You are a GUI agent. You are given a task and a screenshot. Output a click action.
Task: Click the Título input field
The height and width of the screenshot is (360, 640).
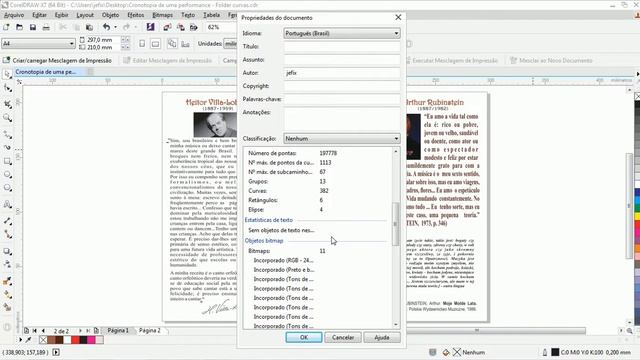coord(342,47)
